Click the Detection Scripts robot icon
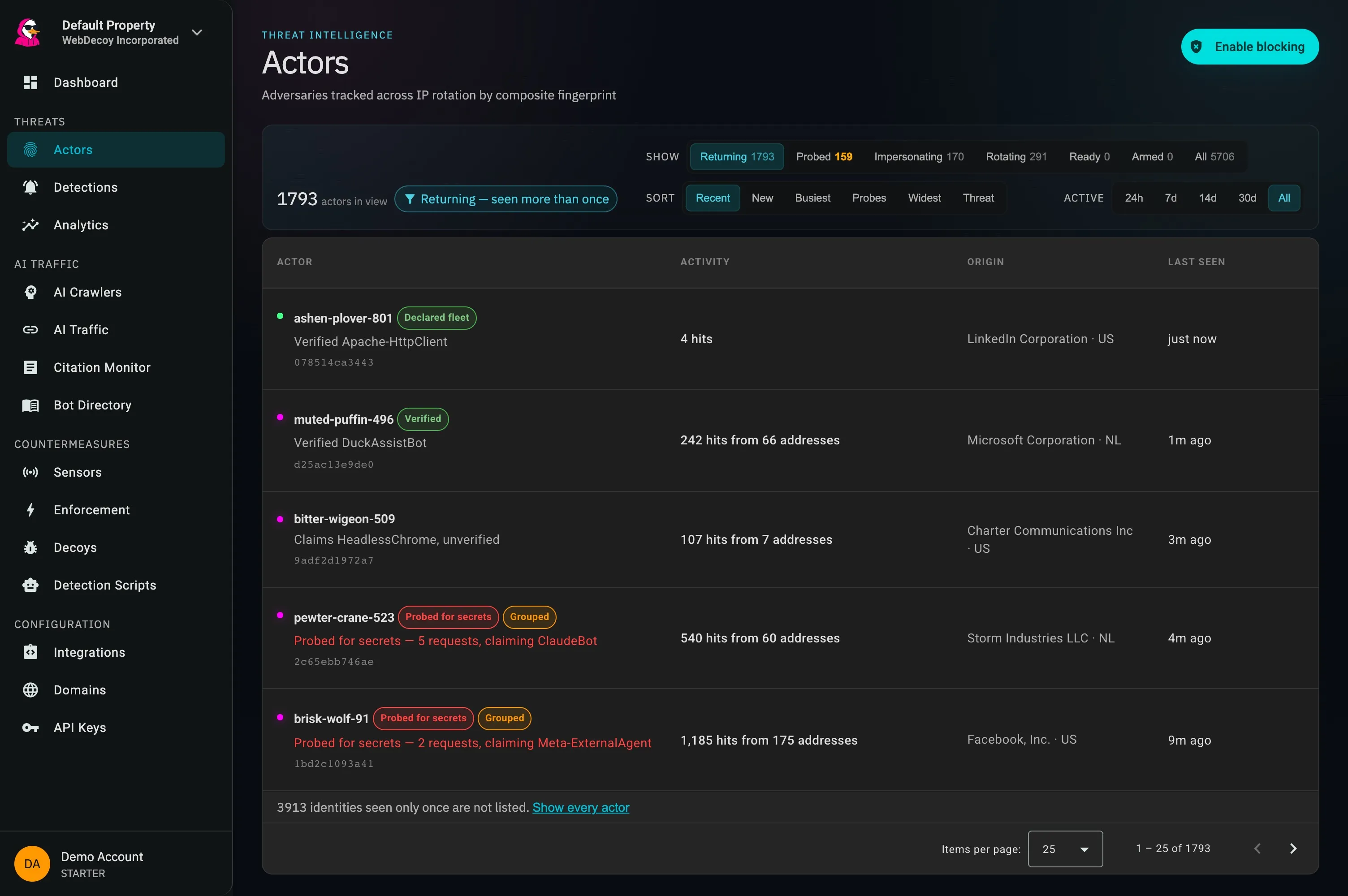The image size is (1348, 896). click(30, 585)
